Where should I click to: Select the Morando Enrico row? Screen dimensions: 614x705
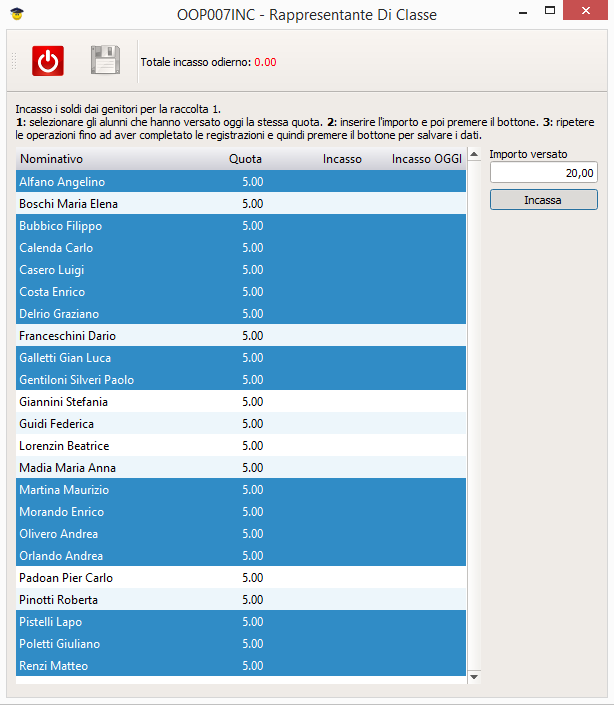(241, 512)
